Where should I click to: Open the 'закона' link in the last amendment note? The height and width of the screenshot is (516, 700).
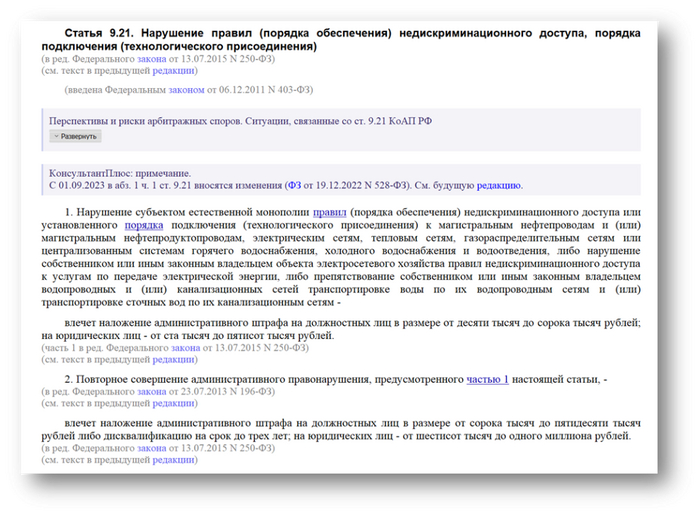152,449
